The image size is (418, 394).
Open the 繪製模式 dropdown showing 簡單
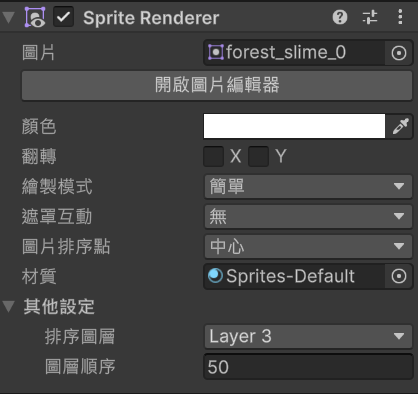coord(308,186)
